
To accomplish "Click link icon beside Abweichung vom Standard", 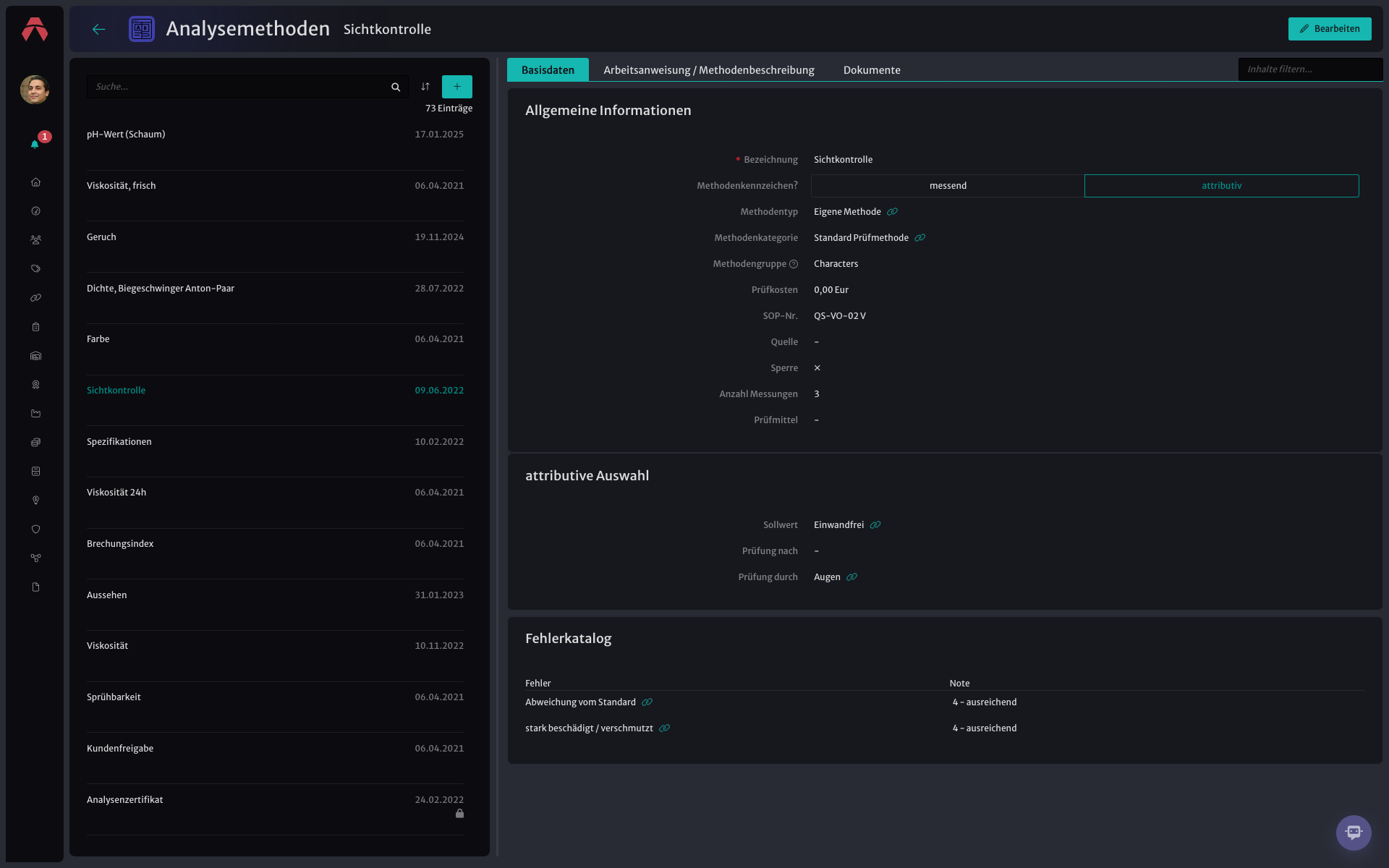I will coord(647,702).
